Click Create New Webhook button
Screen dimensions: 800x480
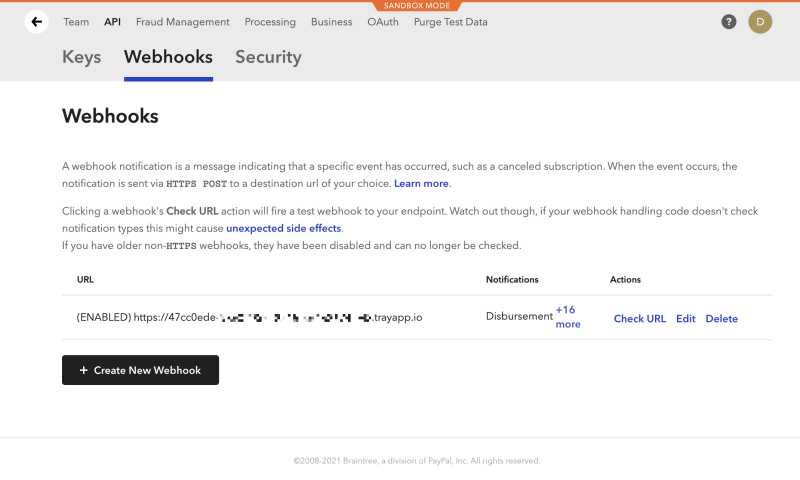pos(140,370)
